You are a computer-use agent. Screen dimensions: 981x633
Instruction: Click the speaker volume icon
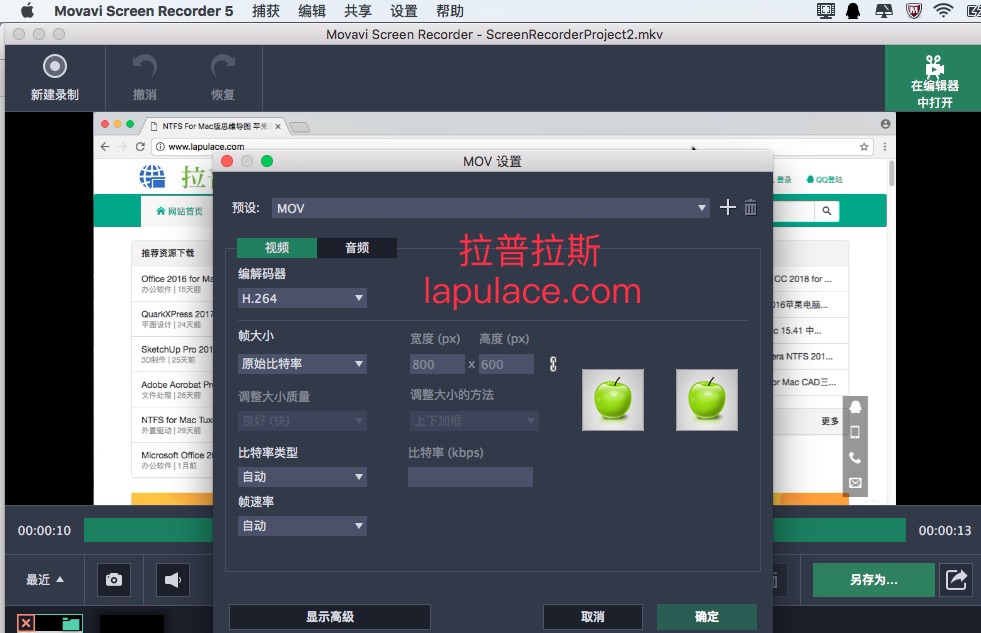(173, 580)
